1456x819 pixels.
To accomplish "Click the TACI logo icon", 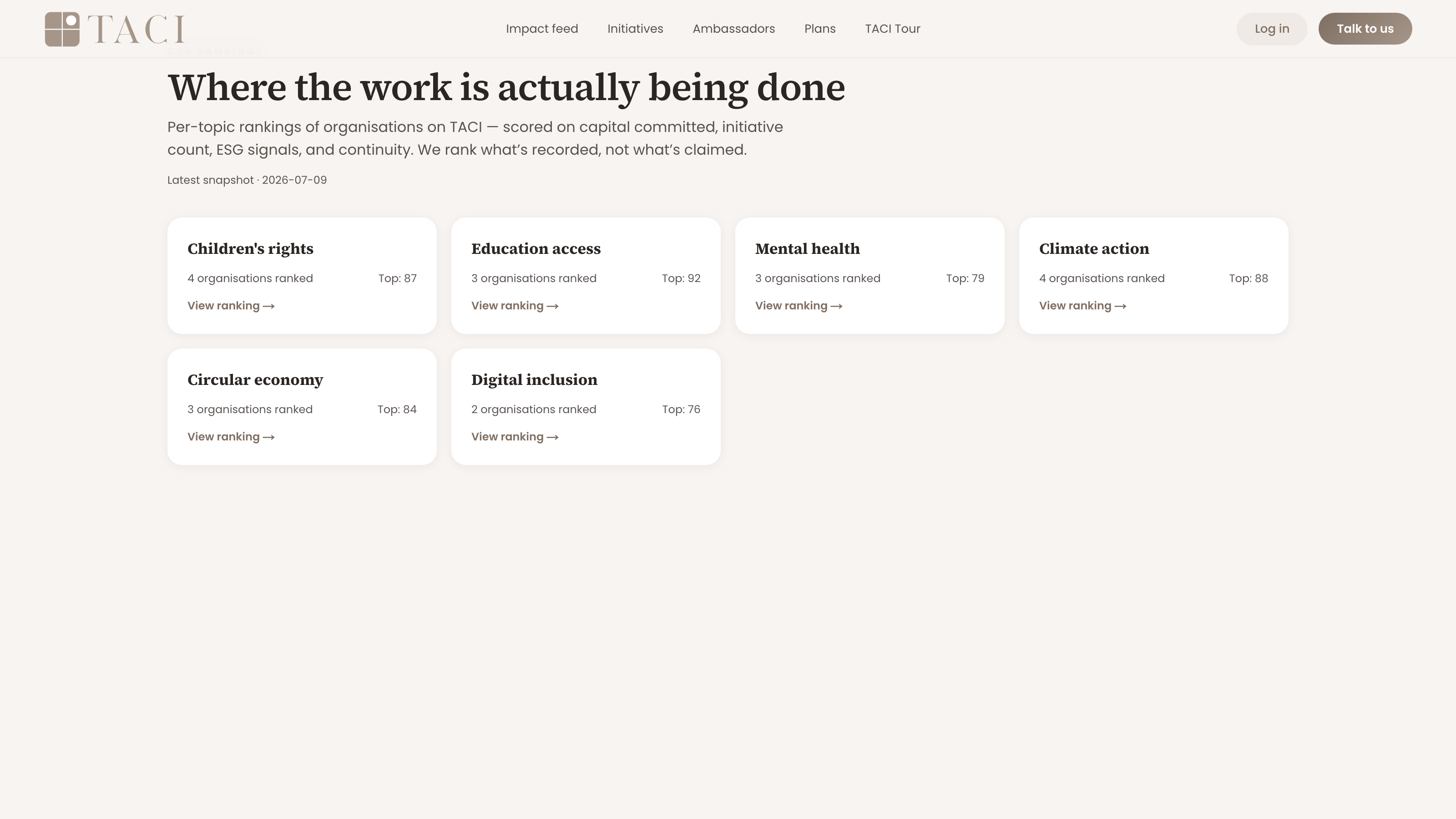I will 62,29.
